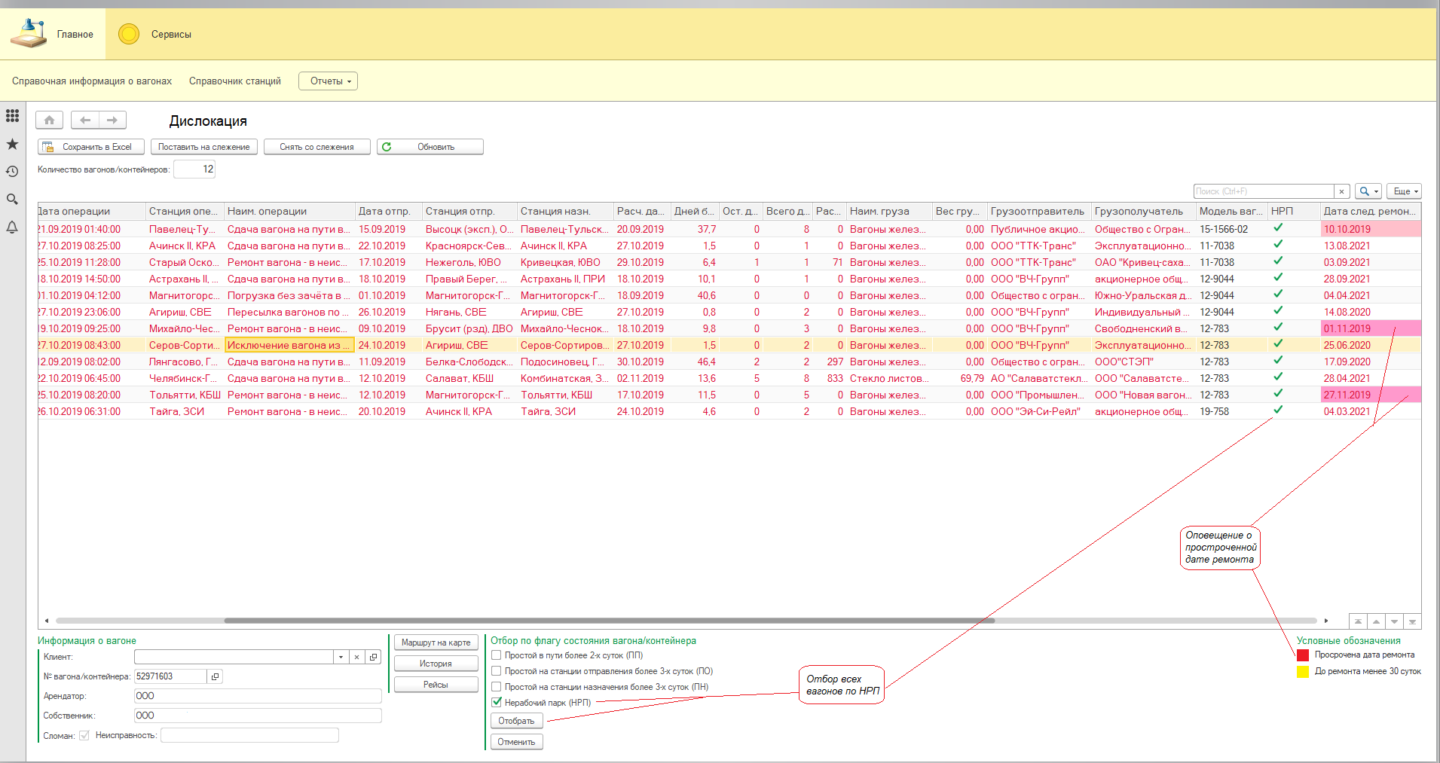Focus the Поиск (Ctrl+F) search field
Viewport: 1440px width, 763px height.
[x=1264, y=191]
